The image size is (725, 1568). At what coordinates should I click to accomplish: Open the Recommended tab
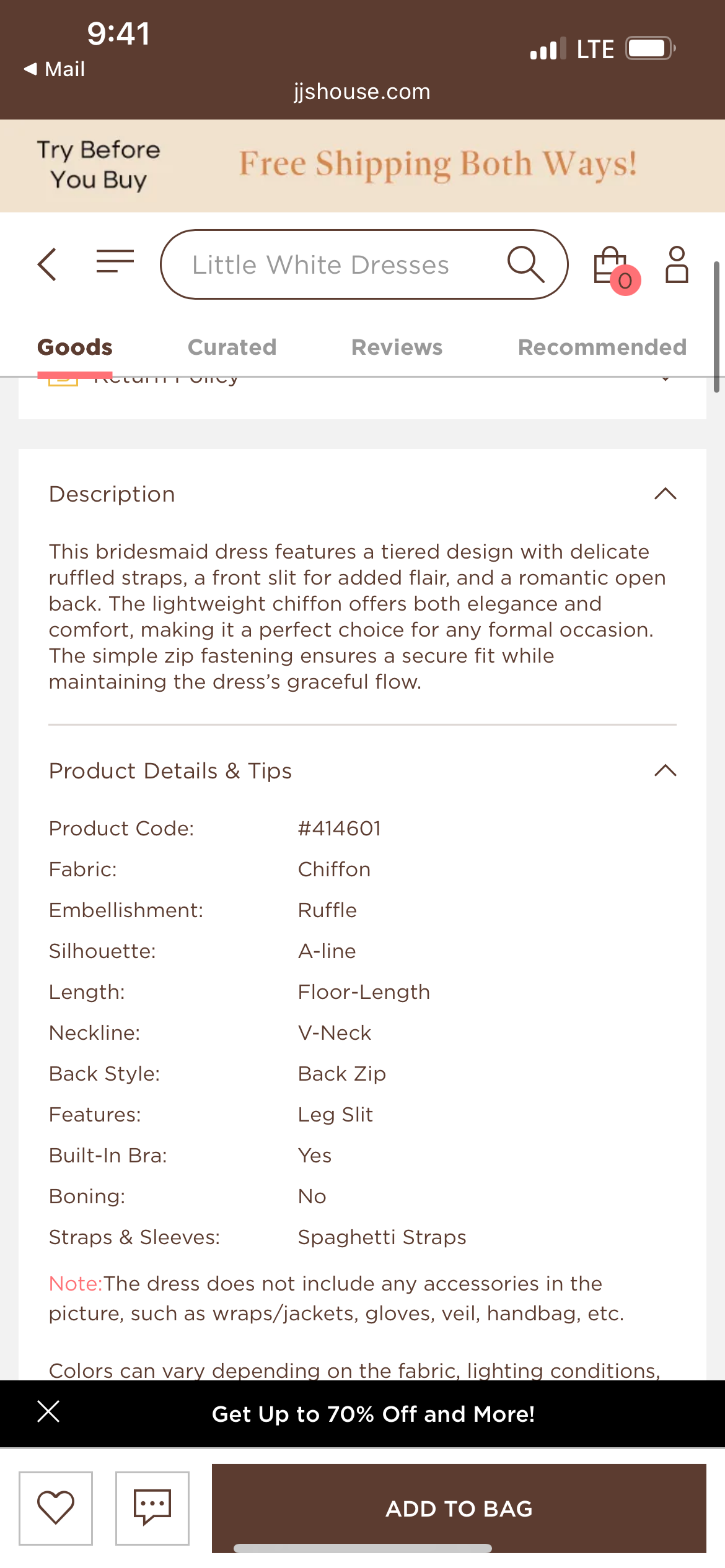pos(602,347)
